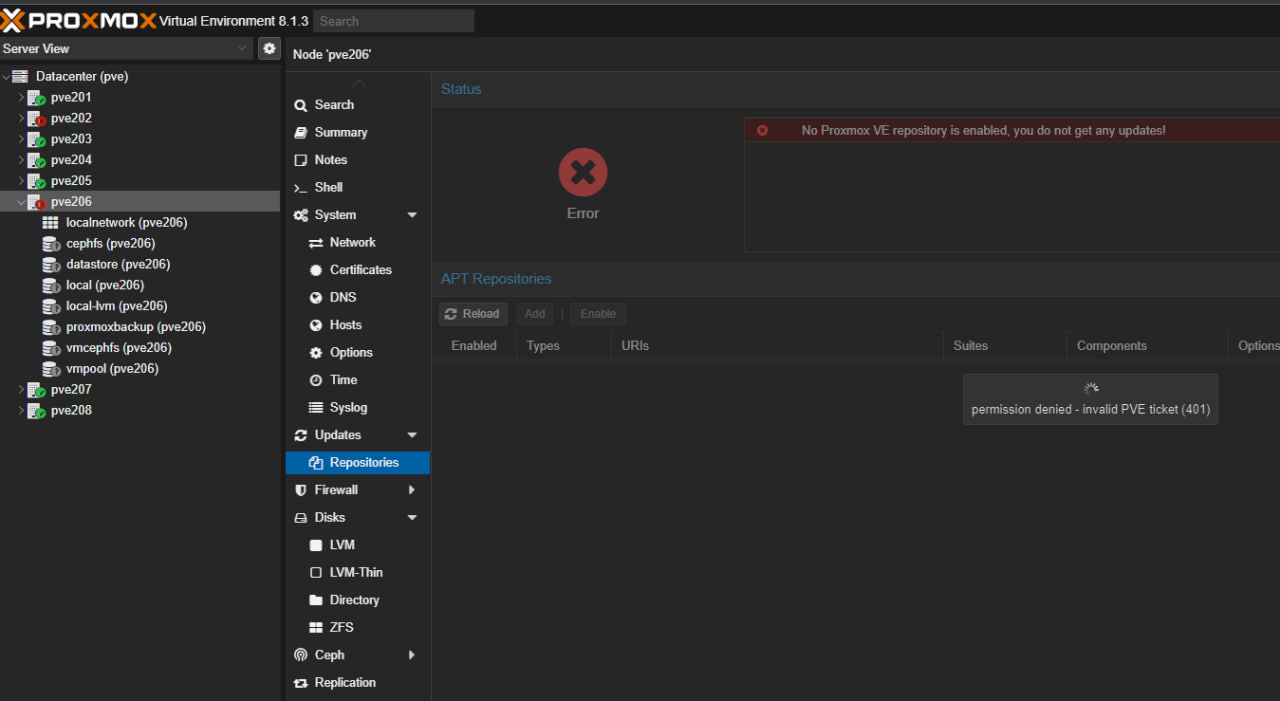This screenshot has height=701, width=1280.
Task: Select the pve204 node label
Action: (71, 161)
